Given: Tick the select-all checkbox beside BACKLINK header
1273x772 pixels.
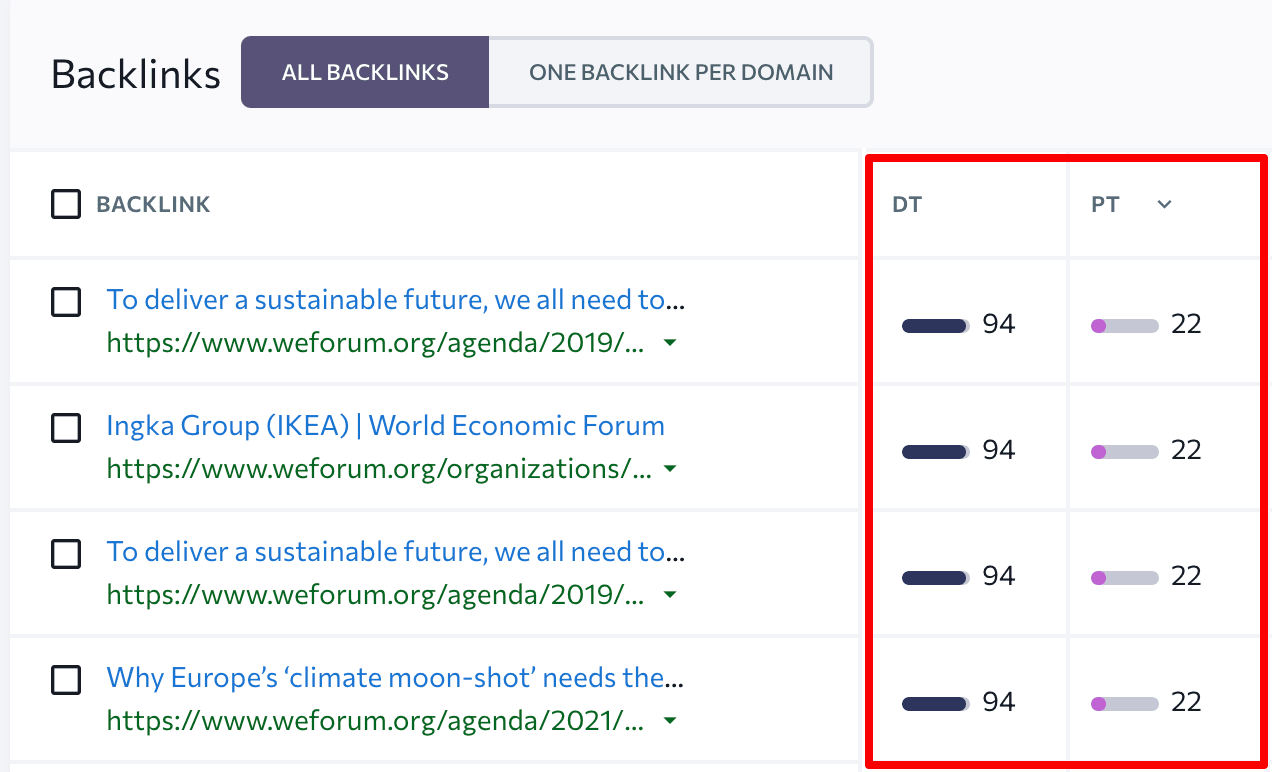Looking at the screenshot, I should pyautogui.click(x=66, y=205).
